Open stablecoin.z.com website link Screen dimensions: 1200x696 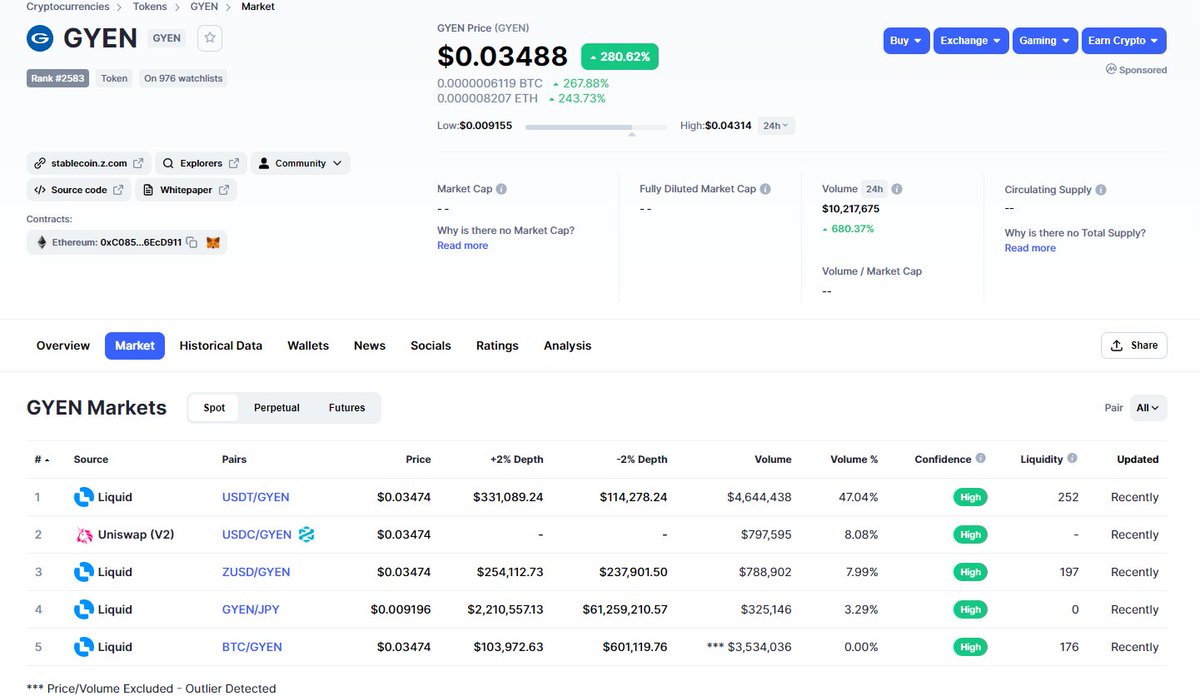(x=88, y=163)
